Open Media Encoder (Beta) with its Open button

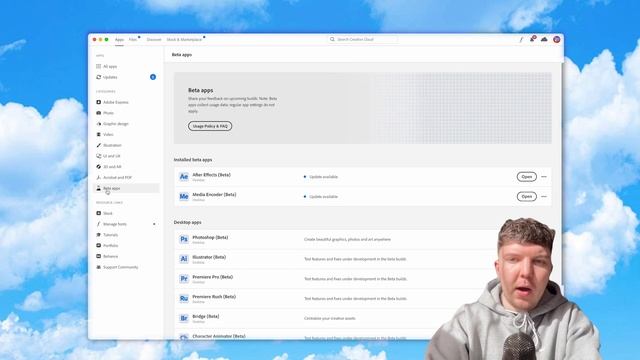[527, 196]
